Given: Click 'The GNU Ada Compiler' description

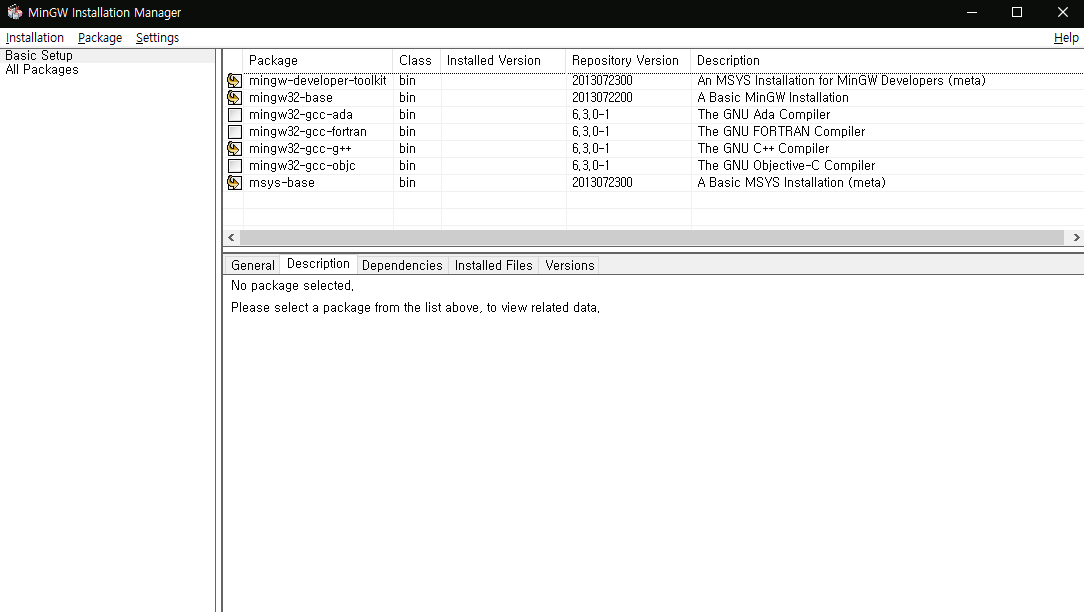Looking at the screenshot, I should [763, 115].
